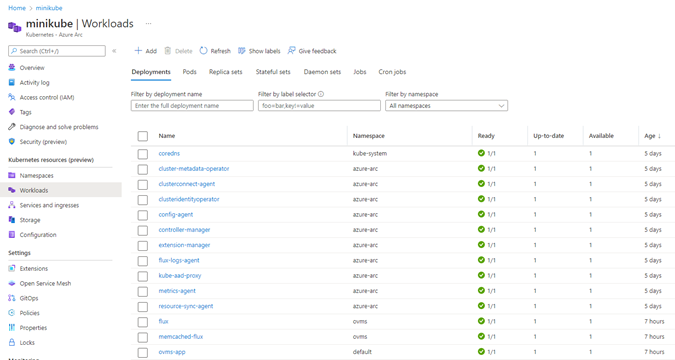Click the Extensions icon
Image resolution: width=675 pixels, height=360 pixels.
12,268
